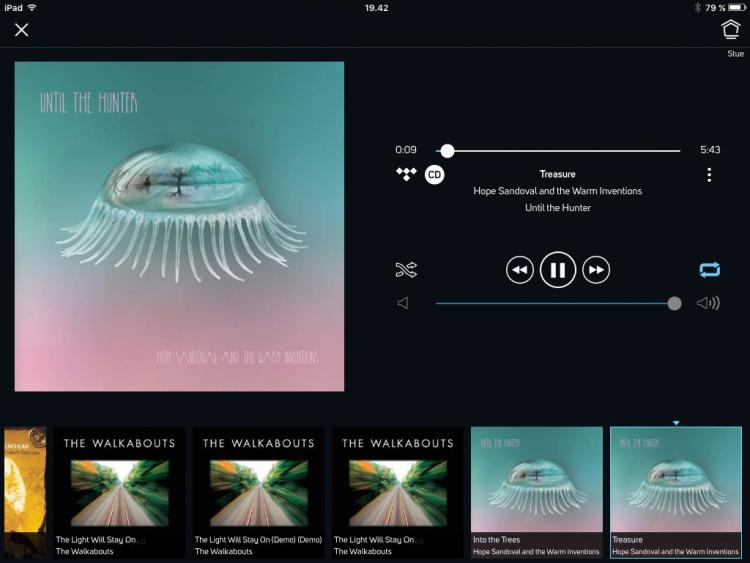Click the low volume speaker icon
This screenshot has width=750, height=563.
[x=403, y=303]
